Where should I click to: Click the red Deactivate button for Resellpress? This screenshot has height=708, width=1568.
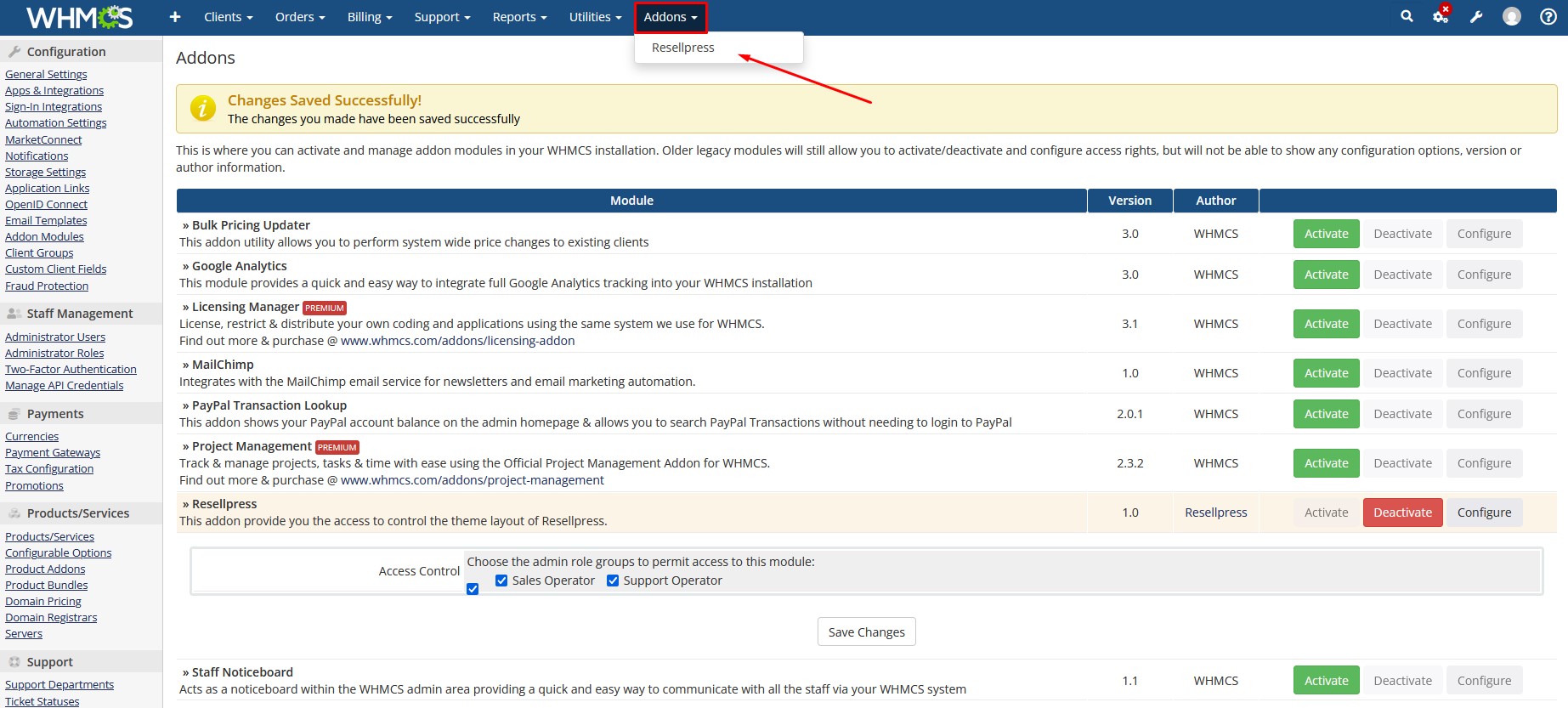point(1402,513)
